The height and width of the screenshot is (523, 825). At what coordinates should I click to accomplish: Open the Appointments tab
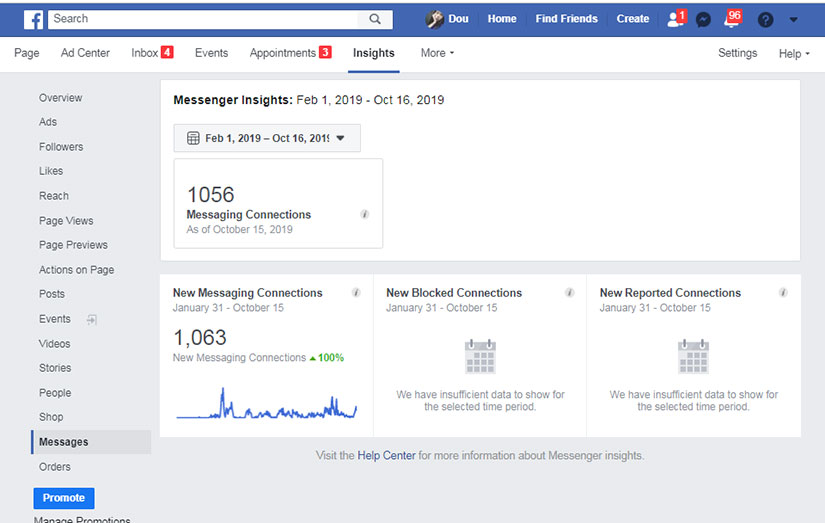(x=290, y=53)
